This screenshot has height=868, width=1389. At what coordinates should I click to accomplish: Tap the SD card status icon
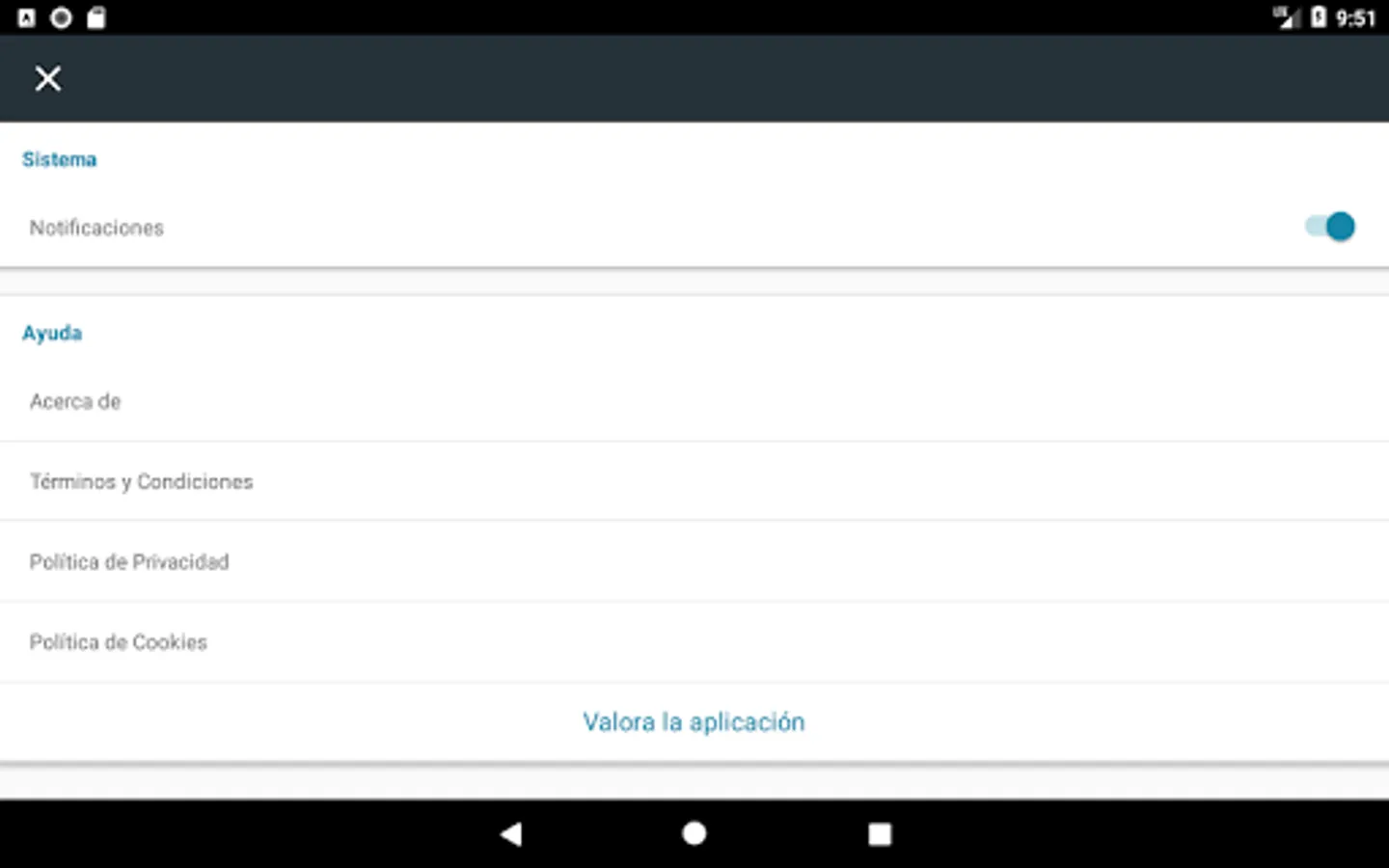[x=95, y=17]
